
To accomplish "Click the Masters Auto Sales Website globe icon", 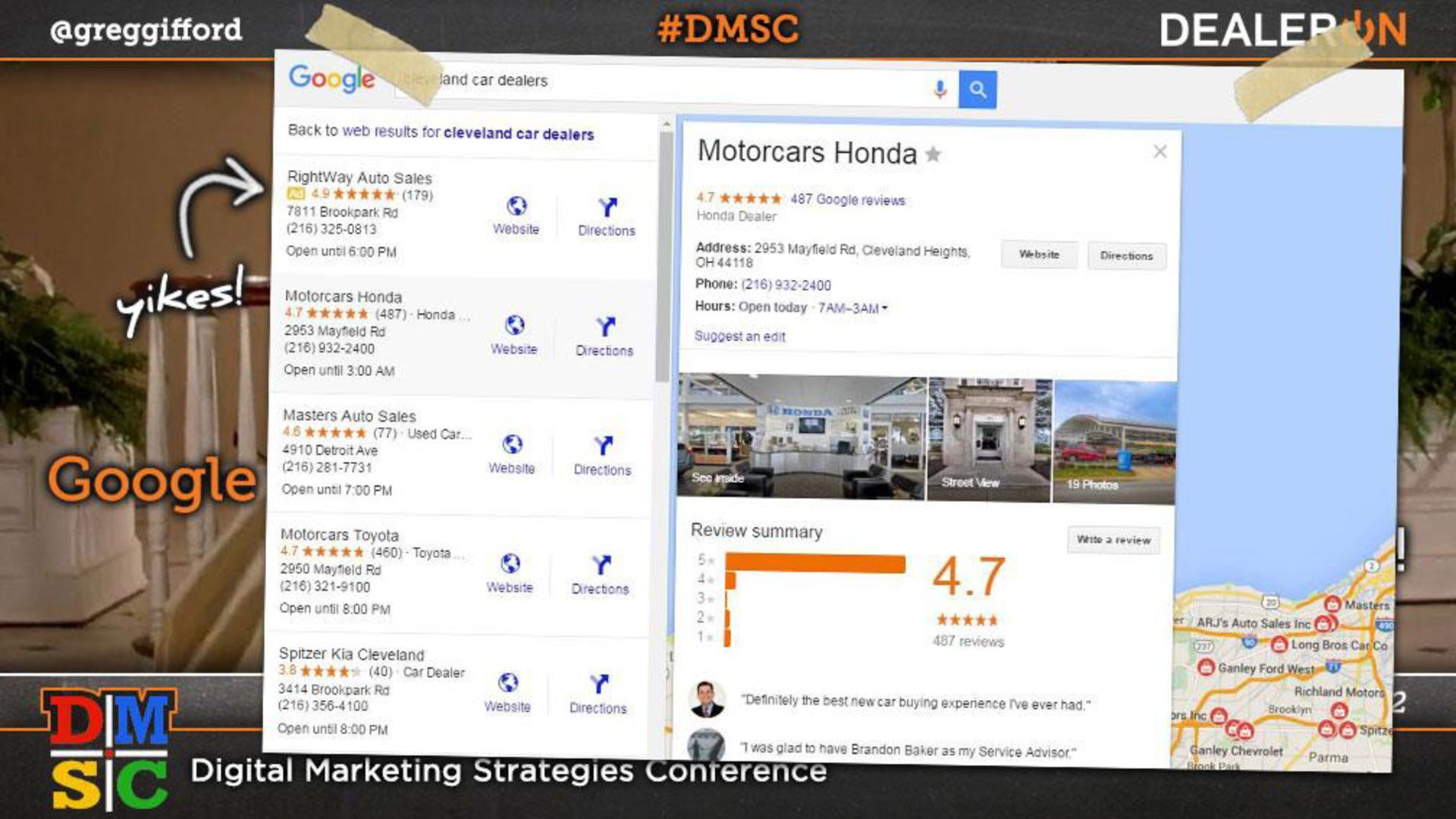I will pos(512,444).
